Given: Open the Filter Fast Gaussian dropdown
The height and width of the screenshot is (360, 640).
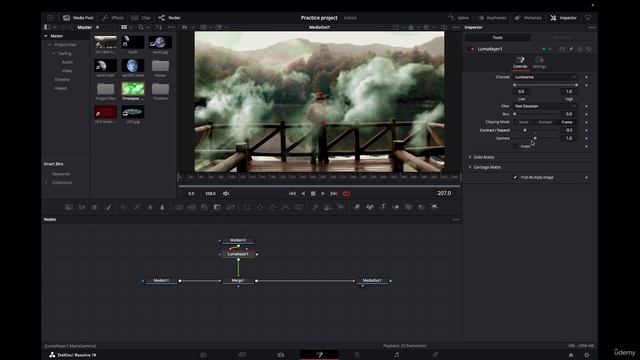Looking at the screenshot, I should [545, 106].
